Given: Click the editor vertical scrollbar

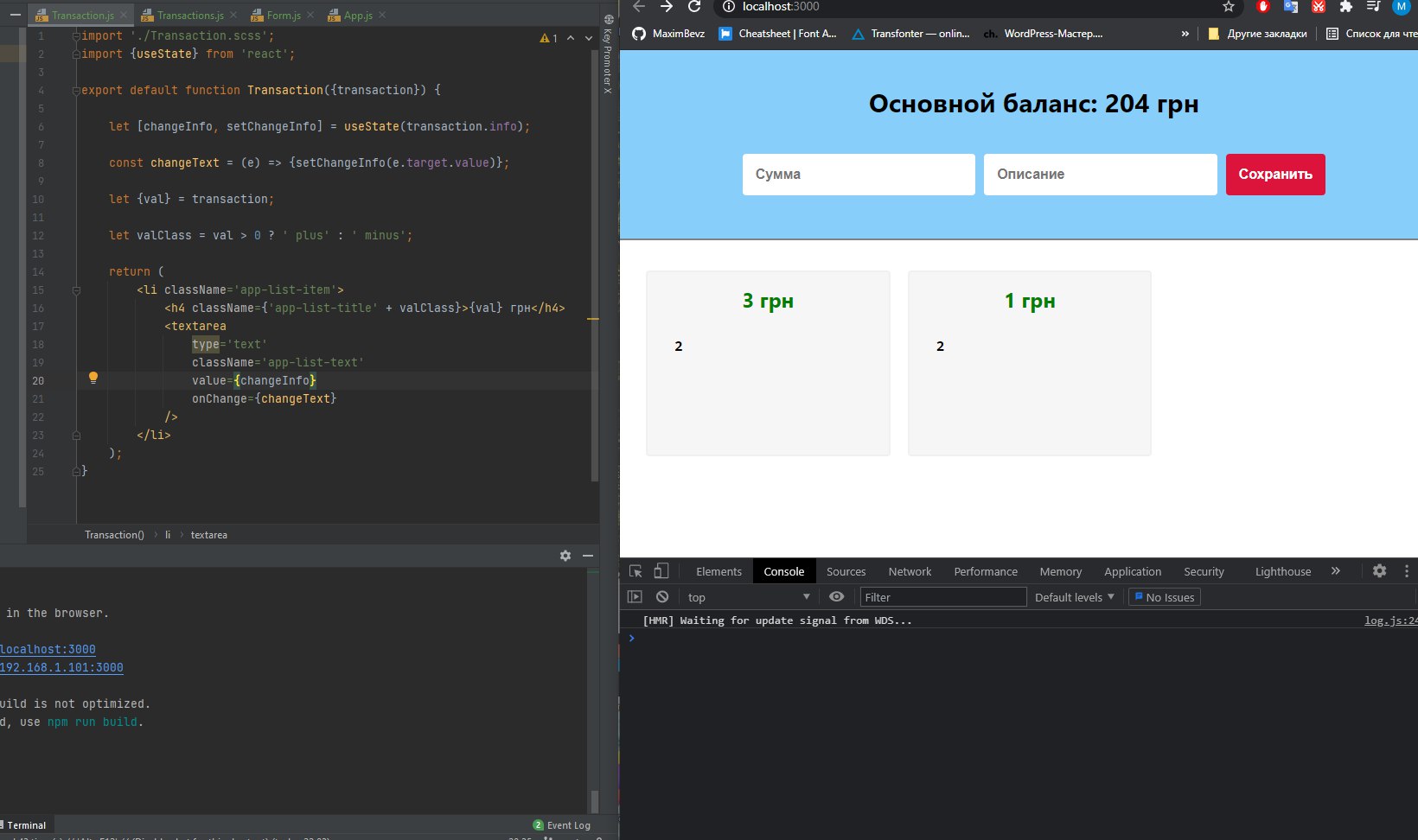Looking at the screenshot, I should click(x=595, y=264).
